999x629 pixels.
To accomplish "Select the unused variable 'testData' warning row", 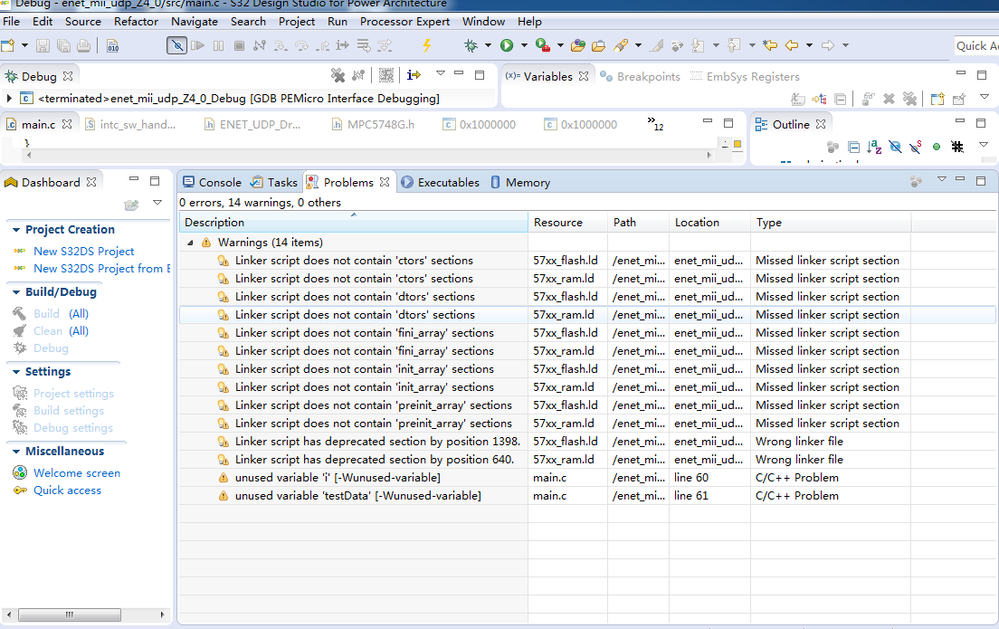I will pos(357,496).
